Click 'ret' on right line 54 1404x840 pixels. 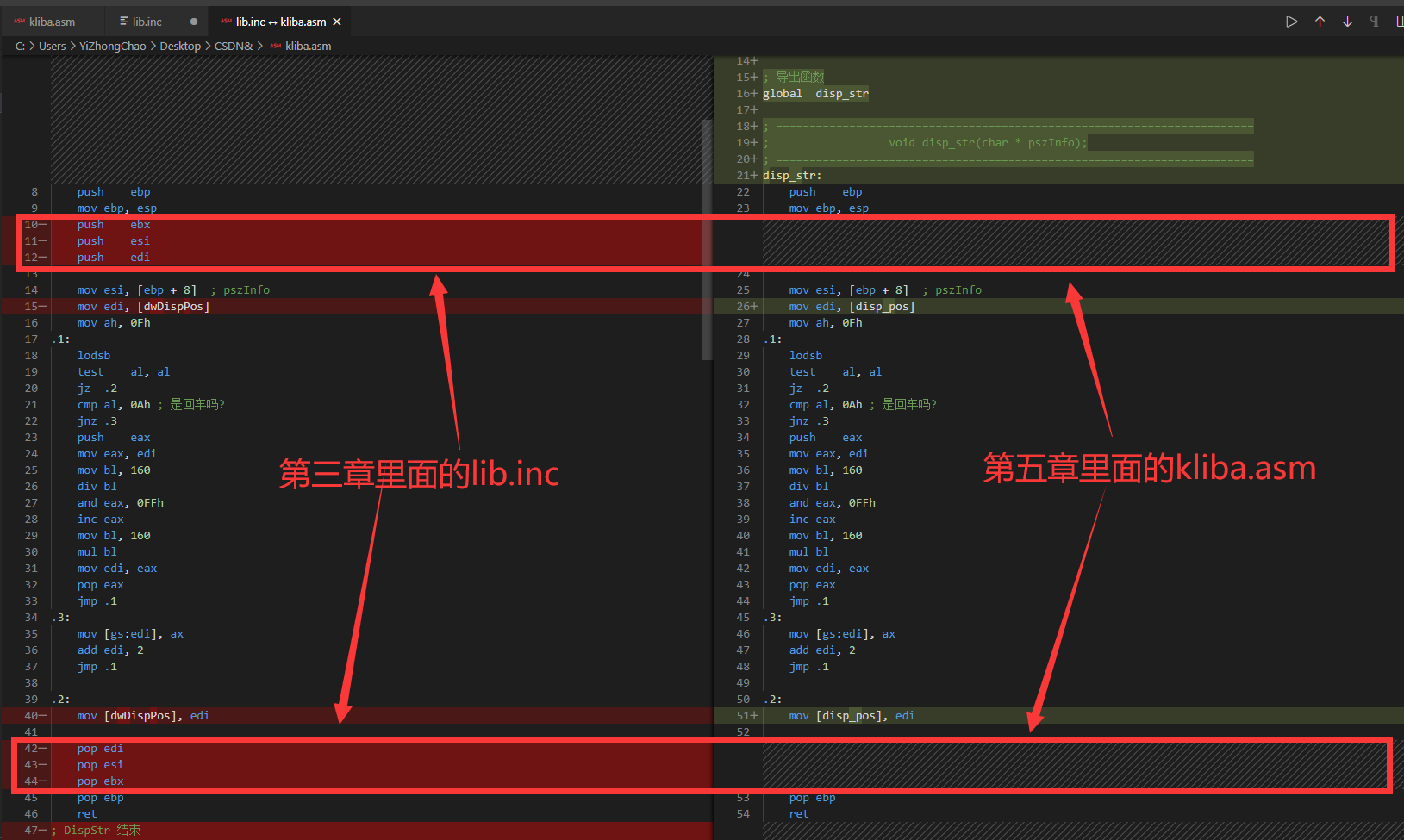799,814
